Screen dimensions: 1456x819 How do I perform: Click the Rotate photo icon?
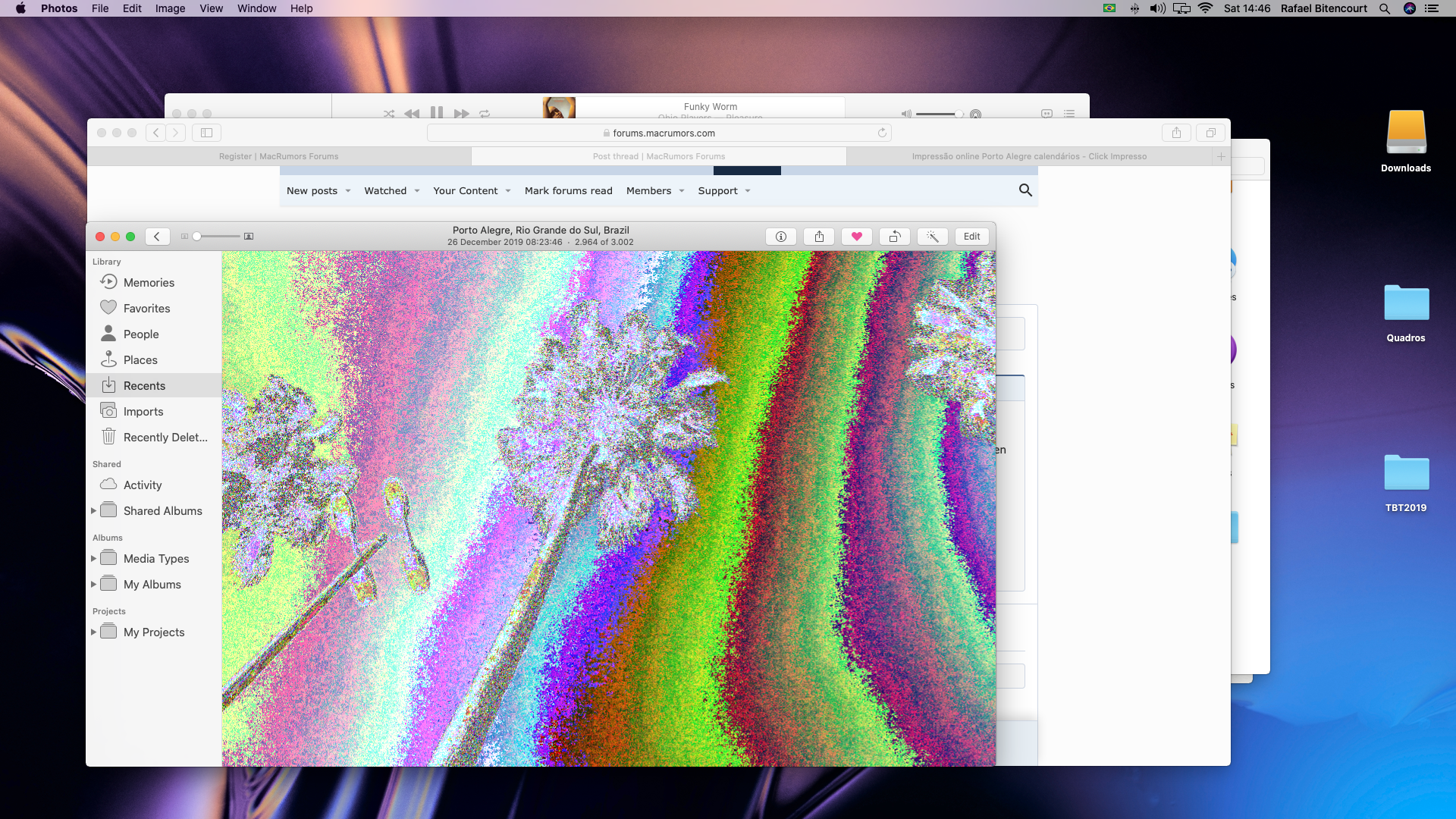pyautogui.click(x=895, y=237)
